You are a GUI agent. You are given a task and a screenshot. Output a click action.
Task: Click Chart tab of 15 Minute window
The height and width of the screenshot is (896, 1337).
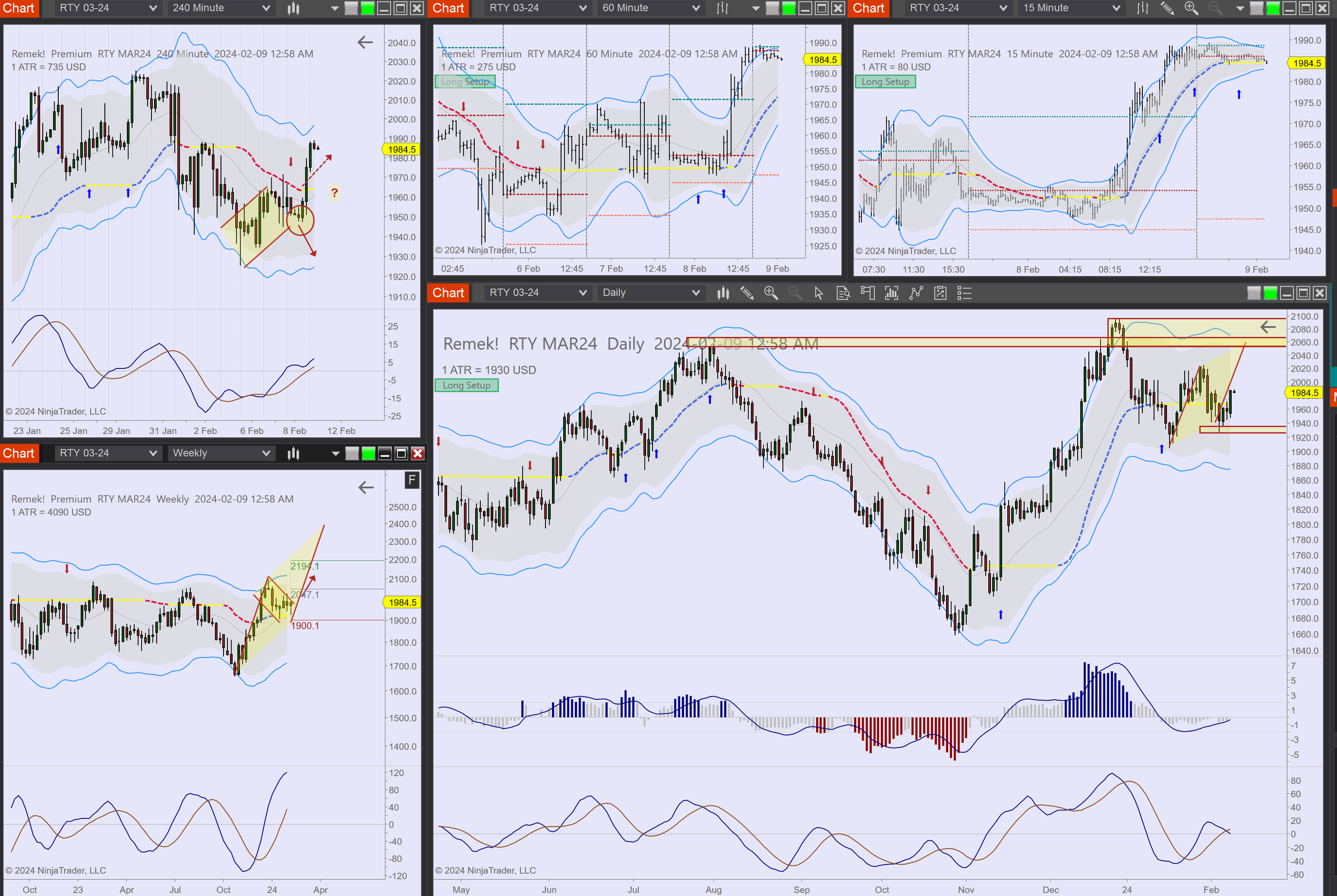click(x=869, y=8)
